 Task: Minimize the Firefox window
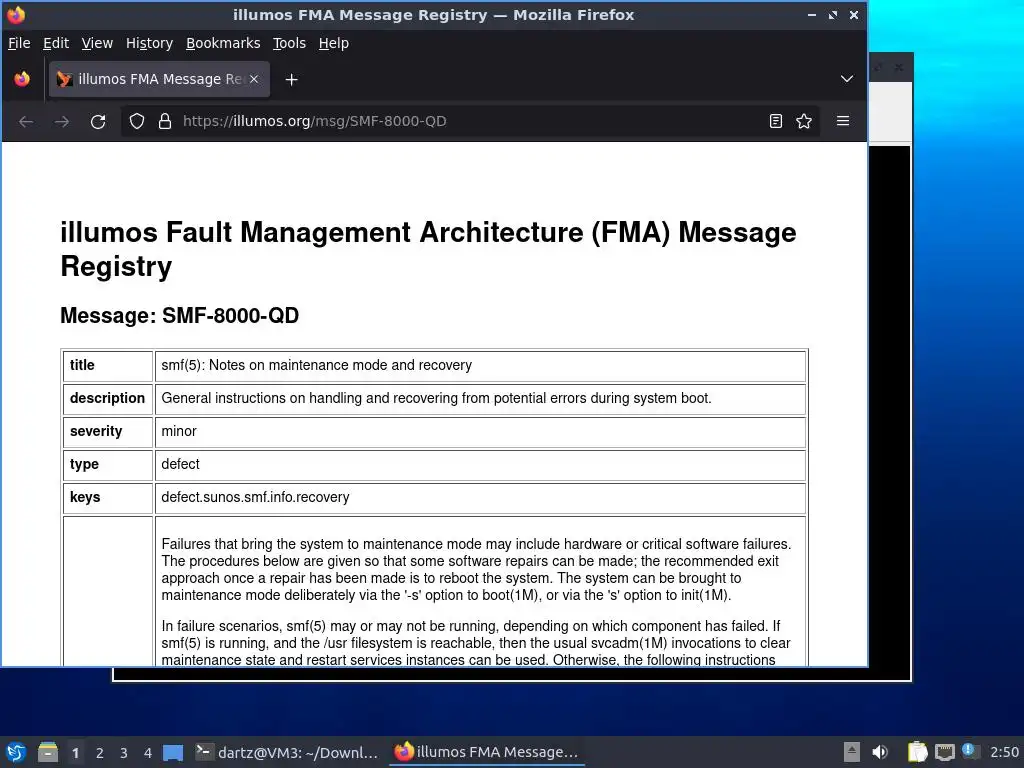click(x=812, y=14)
